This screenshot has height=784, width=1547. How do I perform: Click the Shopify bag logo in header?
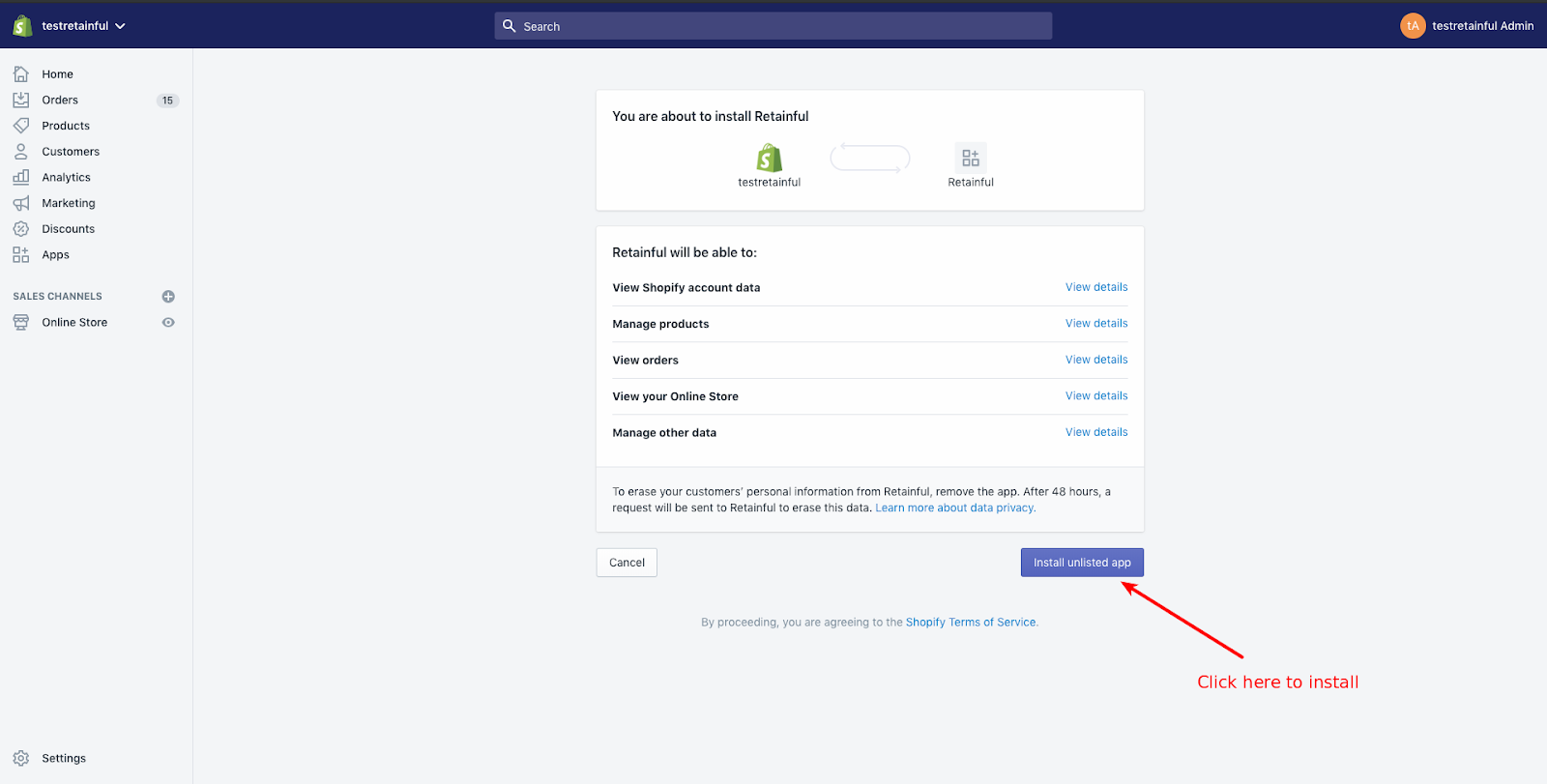[x=22, y=26]
